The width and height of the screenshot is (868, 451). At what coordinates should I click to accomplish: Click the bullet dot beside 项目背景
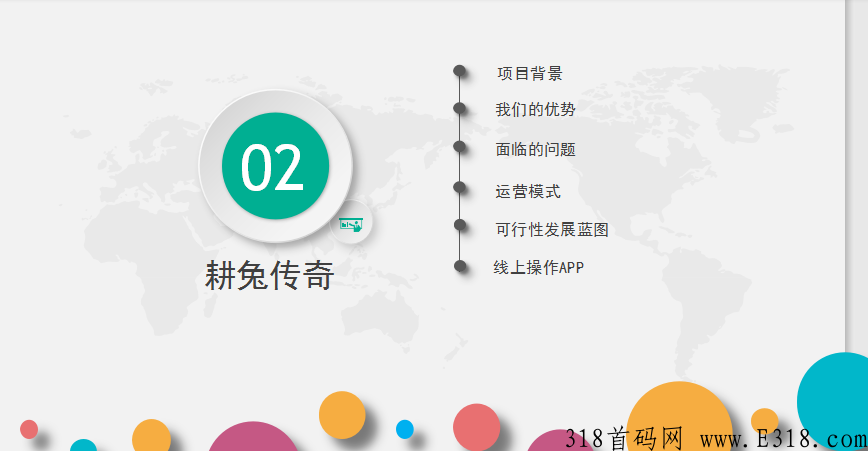point(459,70)
